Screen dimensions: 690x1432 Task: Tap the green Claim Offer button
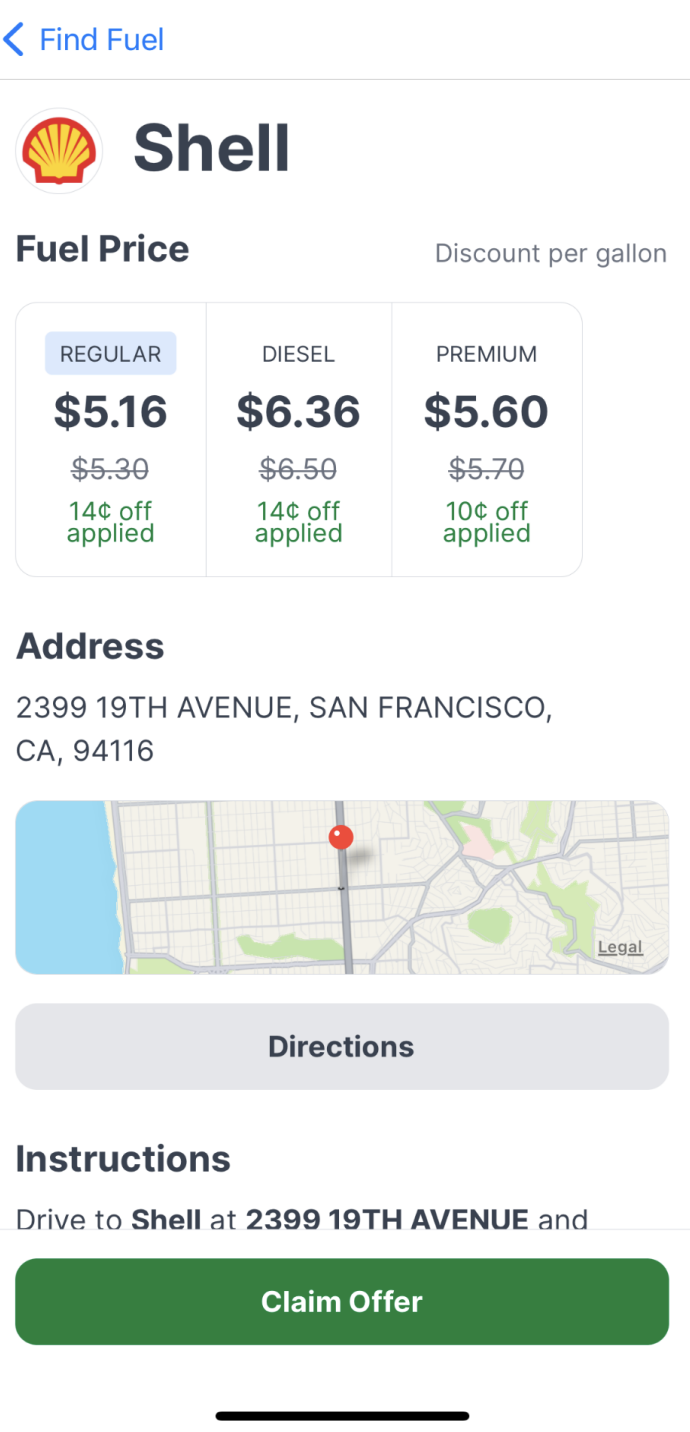tap(341, 1301)
